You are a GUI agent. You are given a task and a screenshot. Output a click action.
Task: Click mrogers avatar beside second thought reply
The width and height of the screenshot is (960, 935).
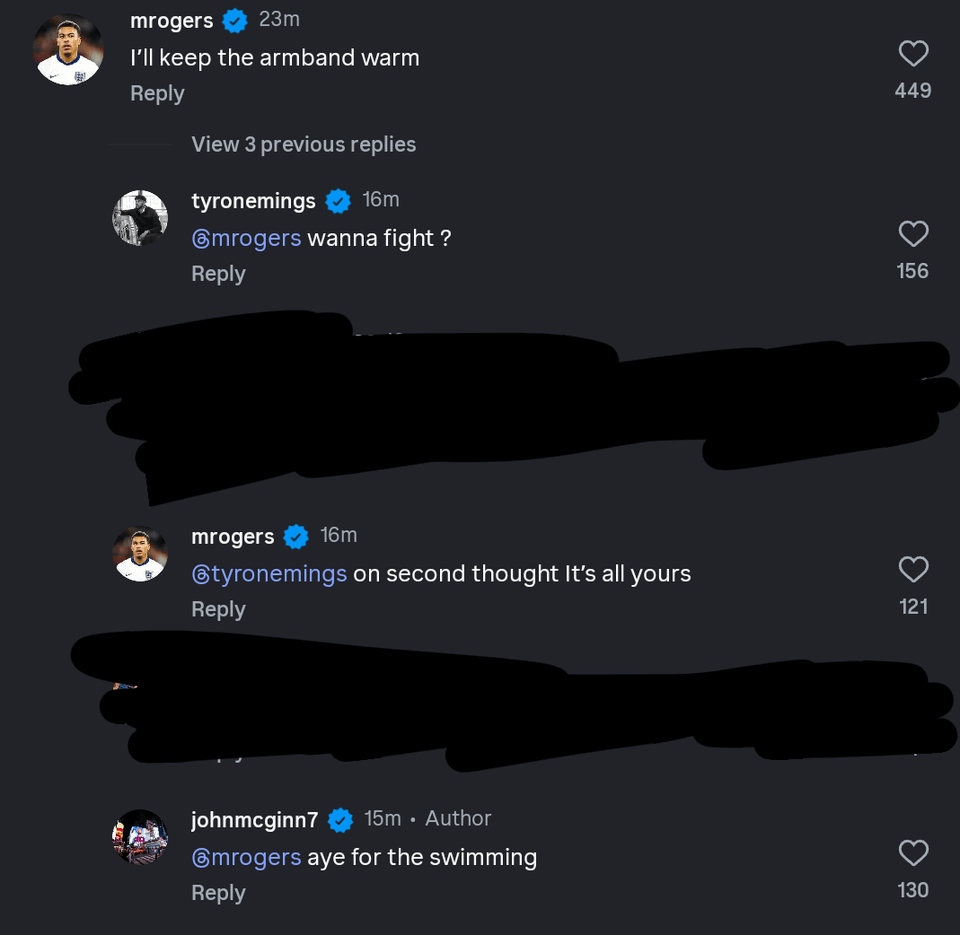pyautogui.click(x=140, y=554)
